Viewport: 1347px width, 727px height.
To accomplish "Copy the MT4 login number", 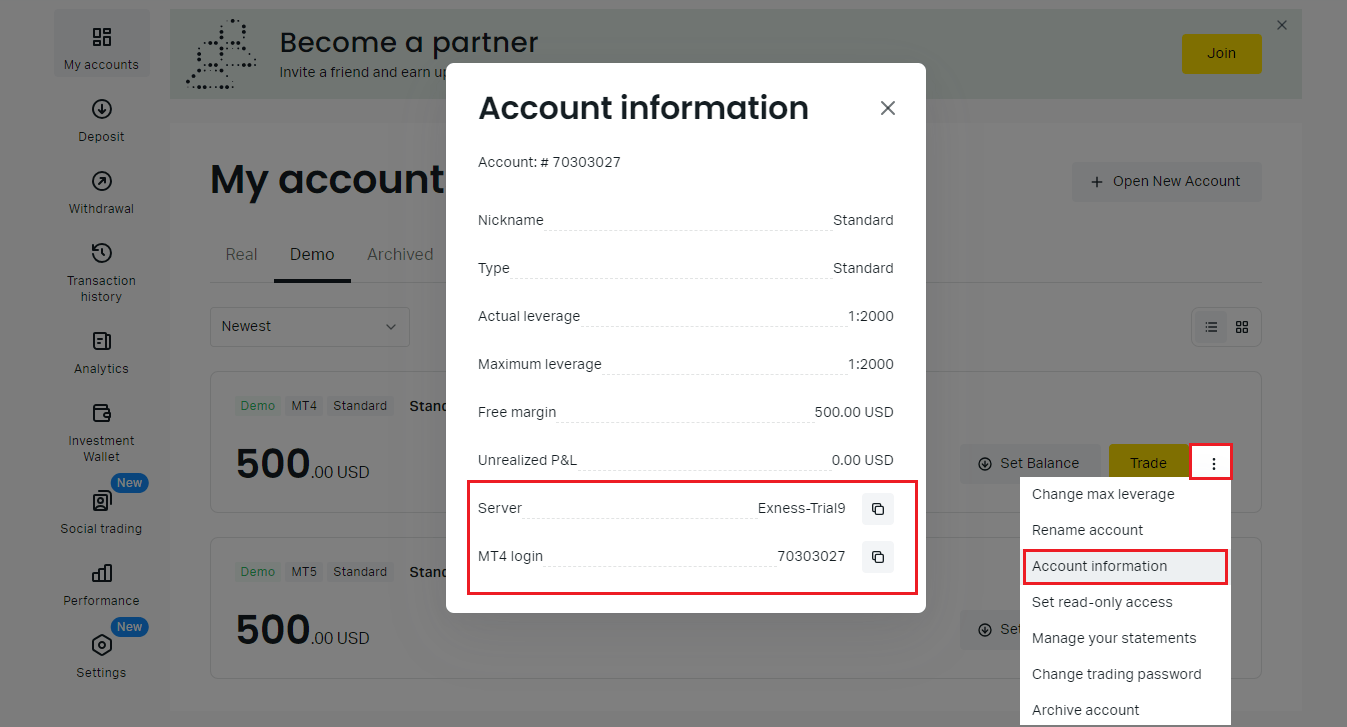I will (x=877, y=556).
